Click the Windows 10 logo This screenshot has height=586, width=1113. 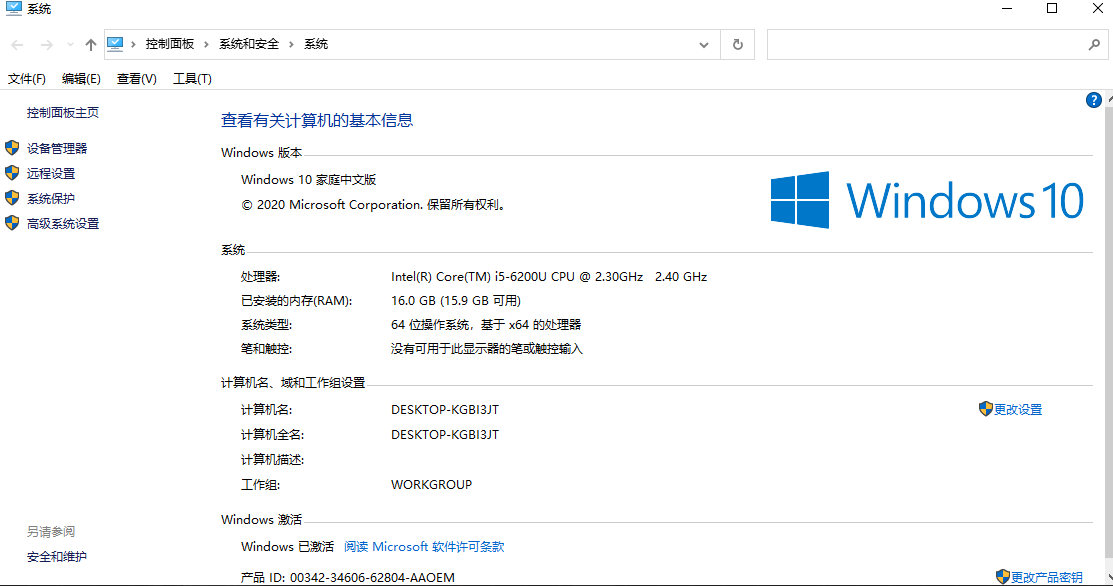(x=927, y=200)
